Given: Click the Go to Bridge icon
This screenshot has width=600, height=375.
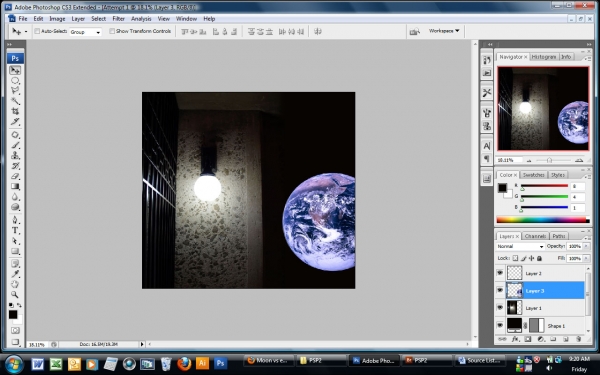Looking at the screenshot, I should coord(414,32).
